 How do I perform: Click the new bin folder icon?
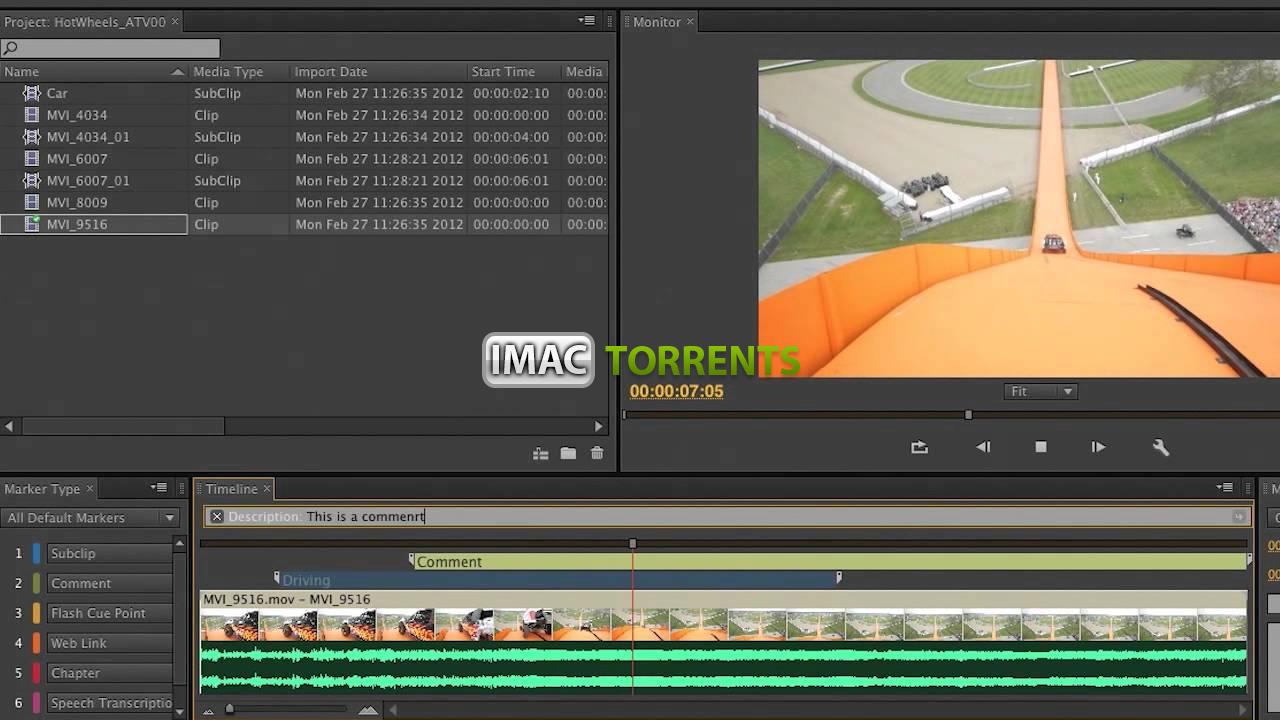pos(568,454)
